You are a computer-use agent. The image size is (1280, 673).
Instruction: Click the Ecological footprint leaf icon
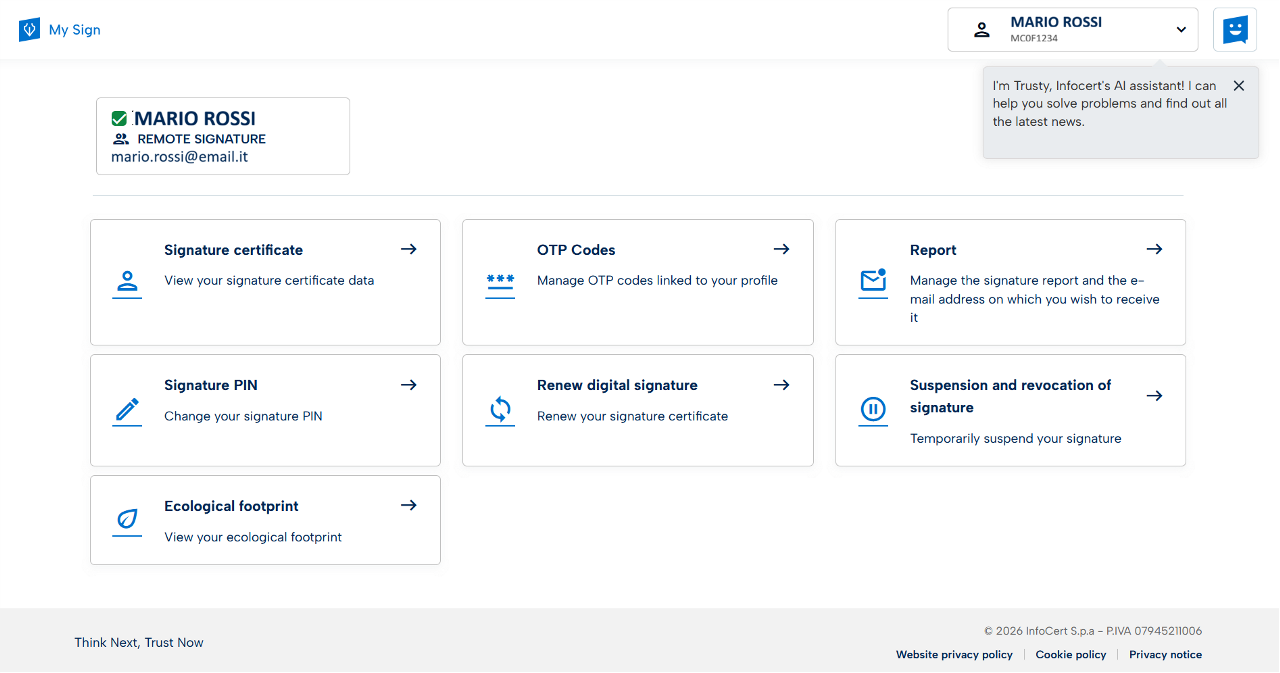tap(127, 520)
